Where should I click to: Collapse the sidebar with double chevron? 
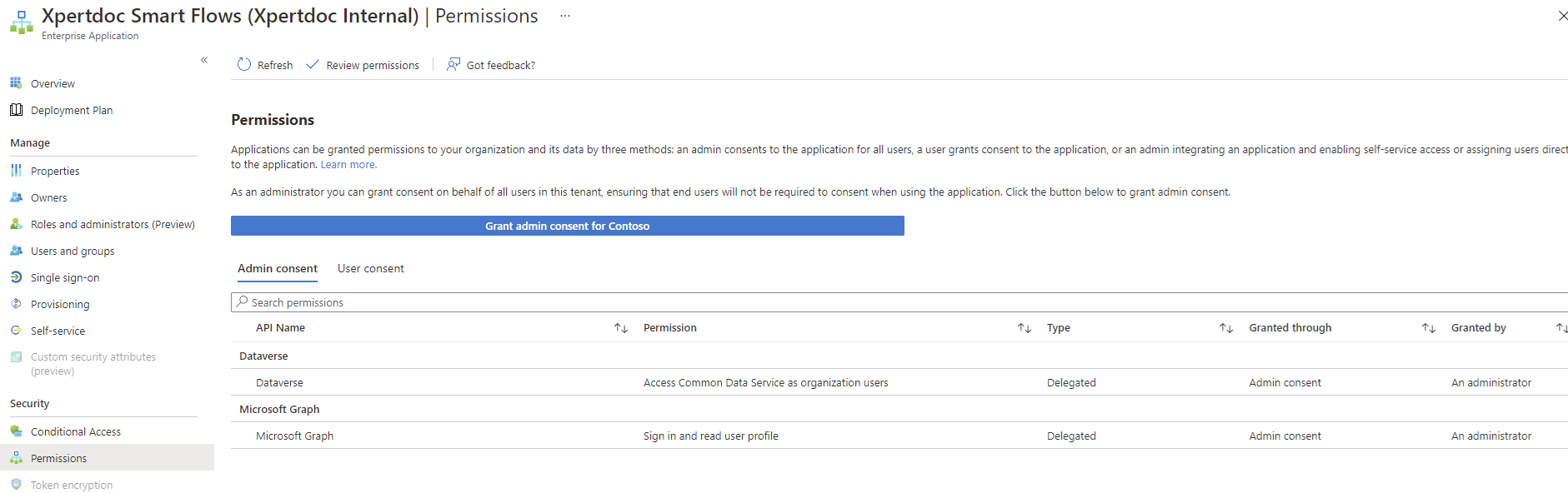(204, 60)
